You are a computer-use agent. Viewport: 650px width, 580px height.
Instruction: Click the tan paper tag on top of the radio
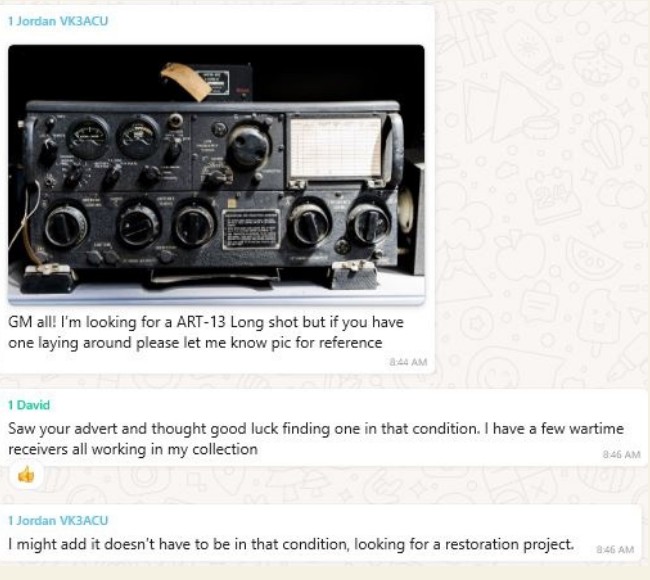click(x=187, y=80)
